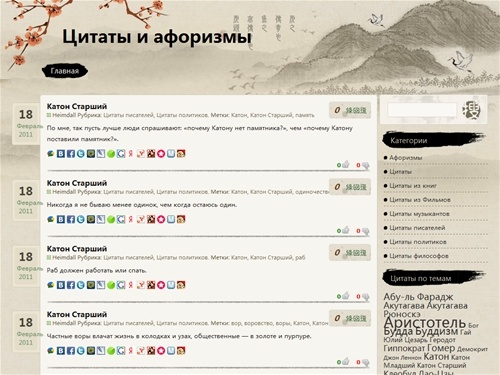
Task: Open the Цитаты category in the sidebar
Action: pyautogui.click(x=400, y=172)
